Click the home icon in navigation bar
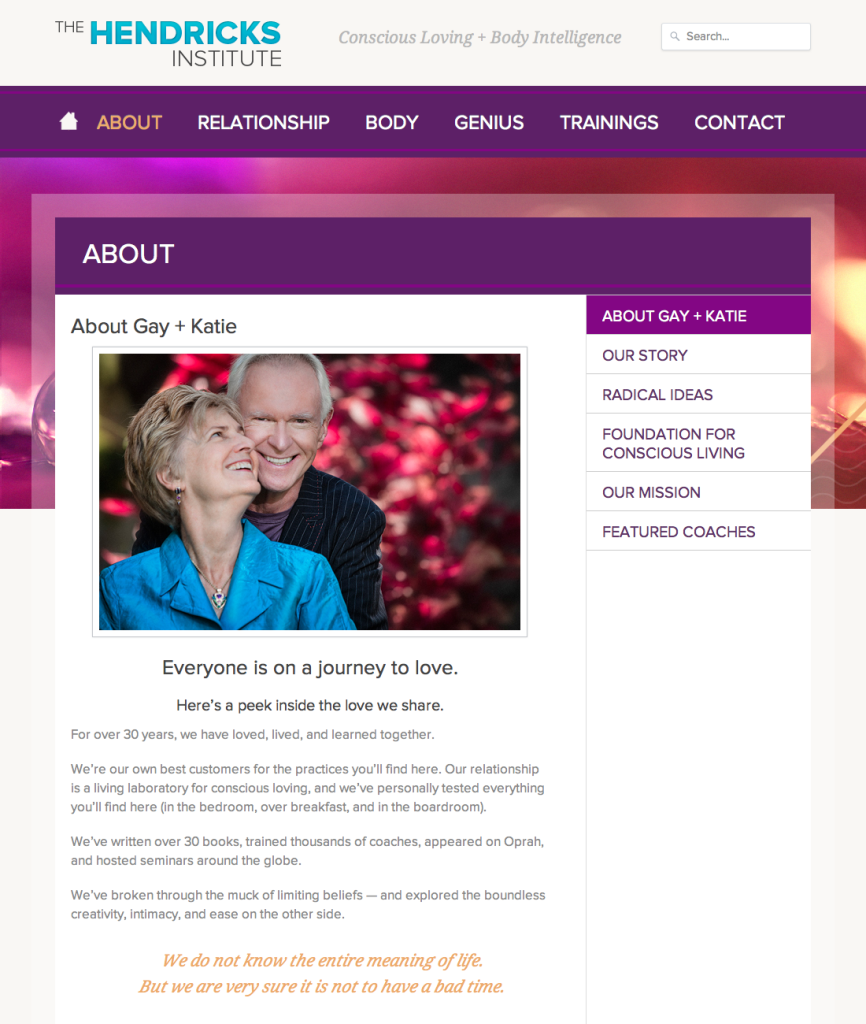 click(69, 121)
